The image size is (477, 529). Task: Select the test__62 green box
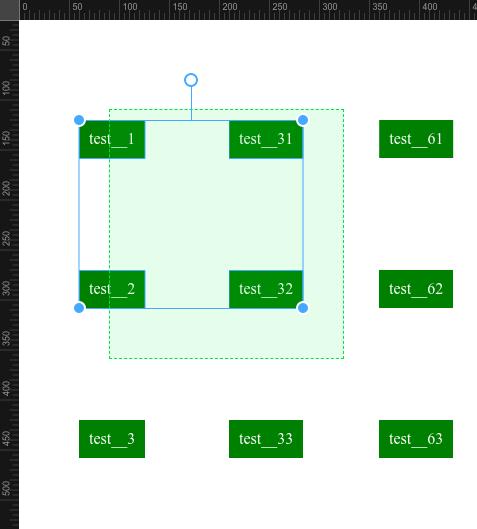click(416, 289)
